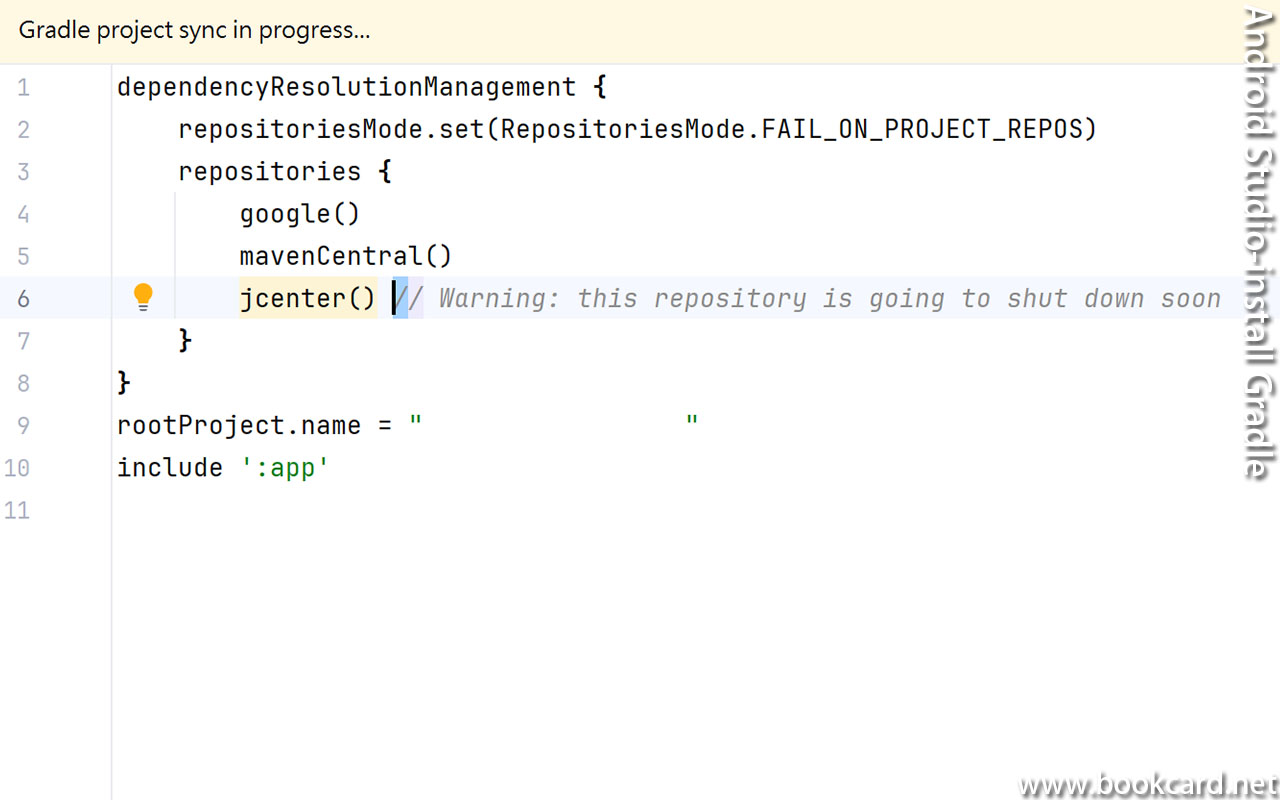Click repositoriesMode.set method call
Image resolution: width=1280 pixels, height=800 pixels.
click(330, 129)
